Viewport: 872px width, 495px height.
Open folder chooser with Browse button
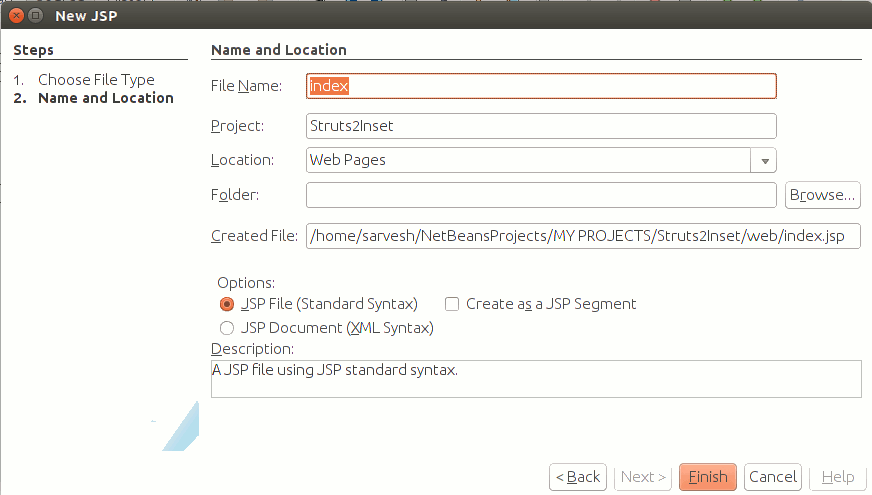click(823, 195)
